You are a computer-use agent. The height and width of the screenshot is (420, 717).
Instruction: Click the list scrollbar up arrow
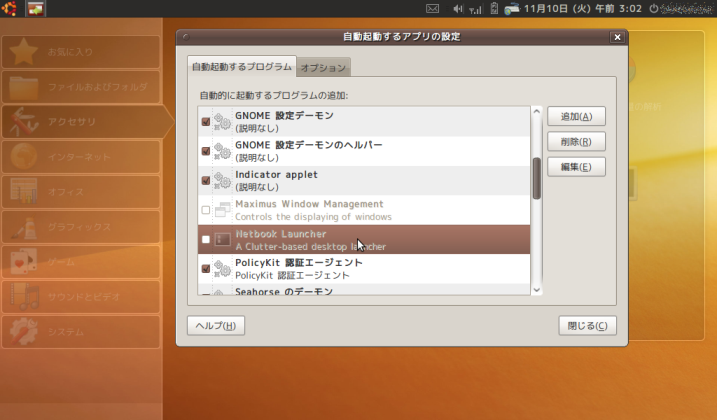point(537,112)
